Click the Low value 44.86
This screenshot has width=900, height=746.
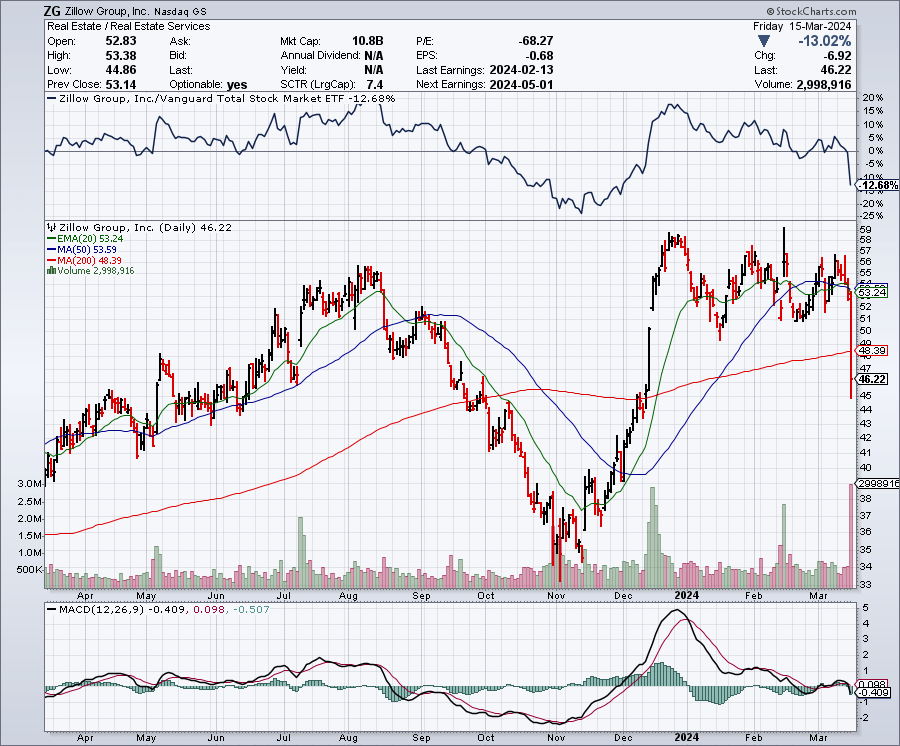pos(121,70)
